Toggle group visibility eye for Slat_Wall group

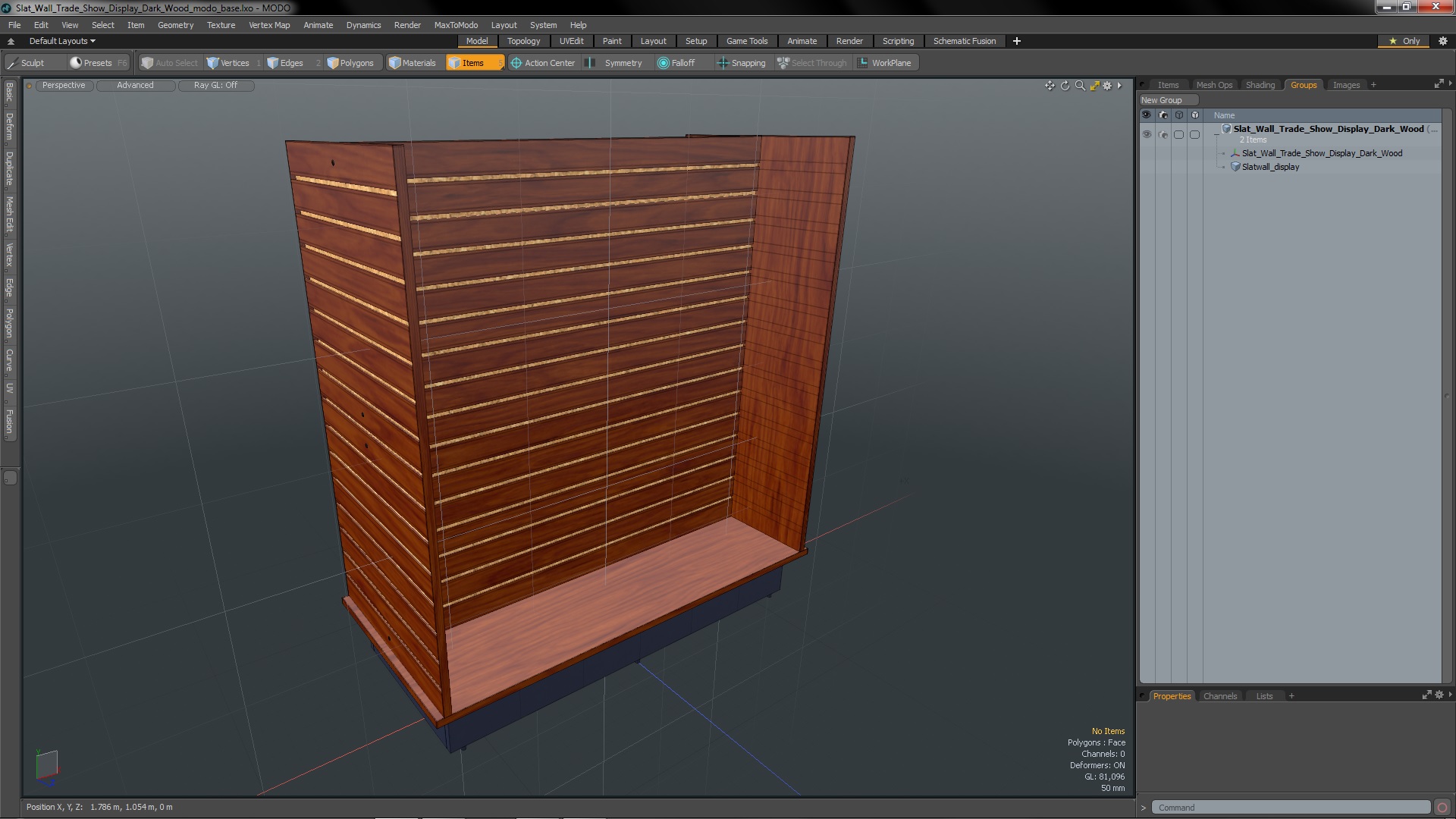pos(1147,134)
